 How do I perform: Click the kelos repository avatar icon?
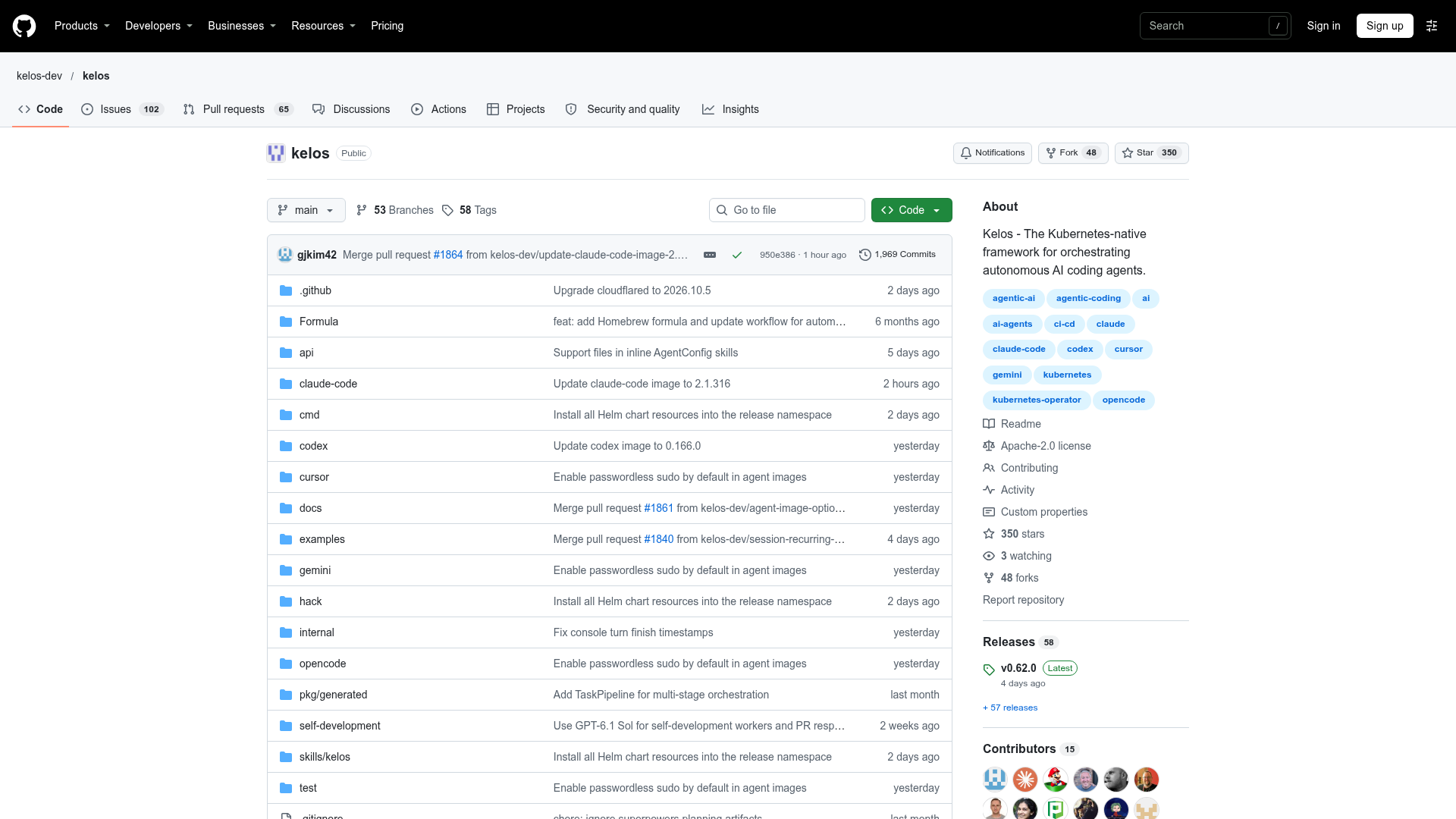pos(276,153)
